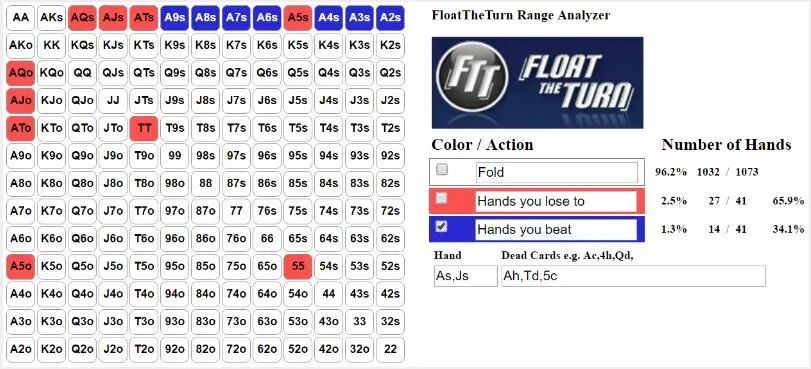
Task: Edit the Hands you lose to label
Action: click(x=556, y=201)
